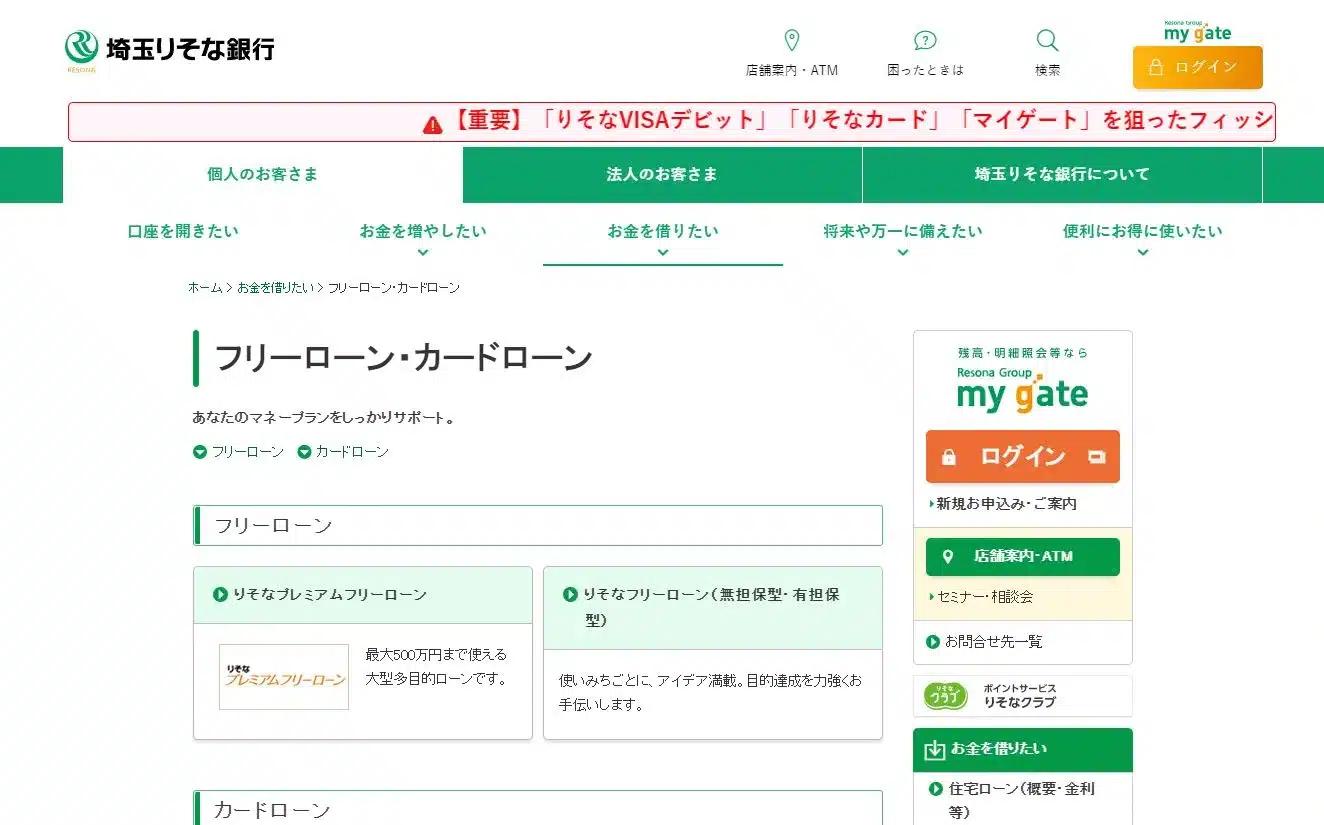The image size is (1324, 825).
Task: Click chevron under 将来や万一に備えたい
Action: click(x=903, y=252)
